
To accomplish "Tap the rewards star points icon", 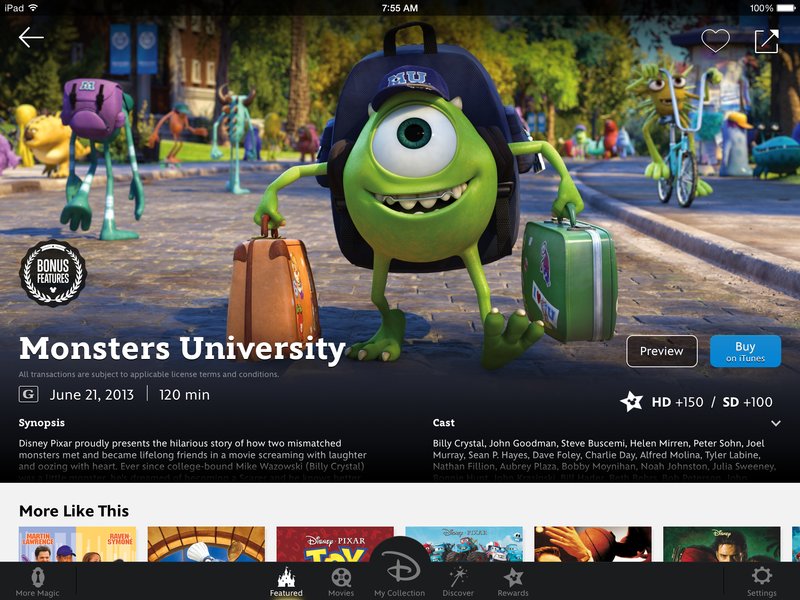I will coord(632,402).
